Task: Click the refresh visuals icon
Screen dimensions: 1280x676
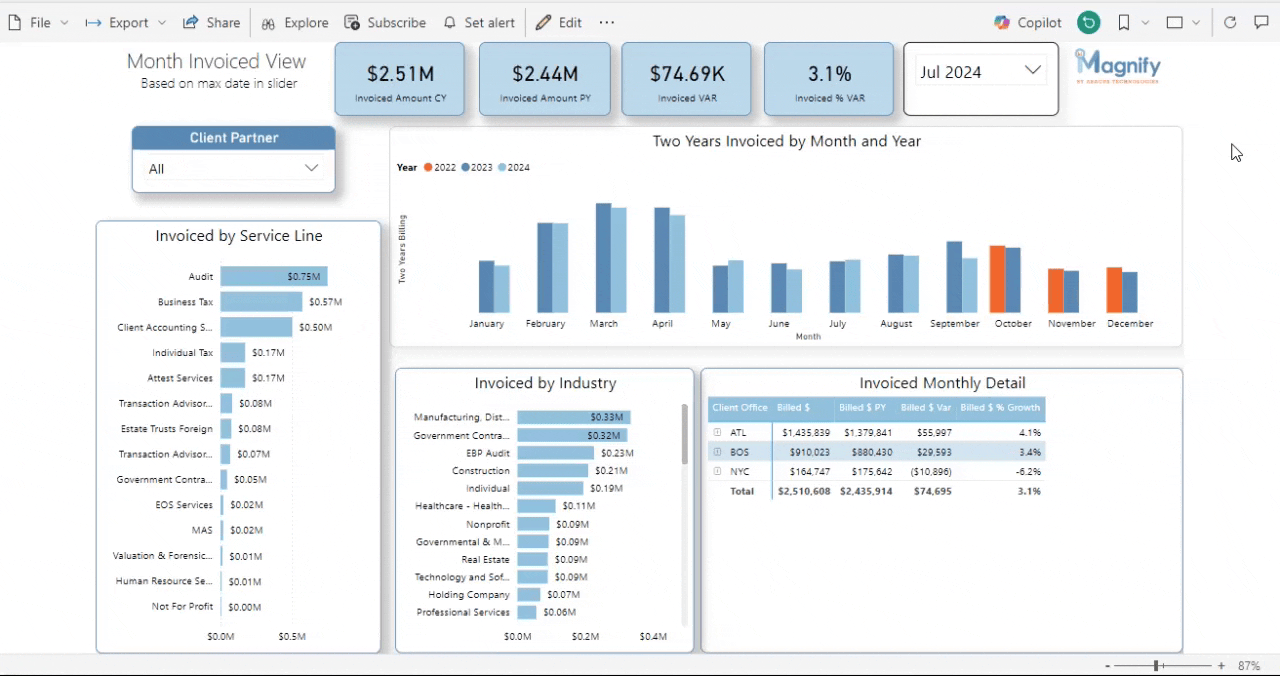Action: 1230,22
